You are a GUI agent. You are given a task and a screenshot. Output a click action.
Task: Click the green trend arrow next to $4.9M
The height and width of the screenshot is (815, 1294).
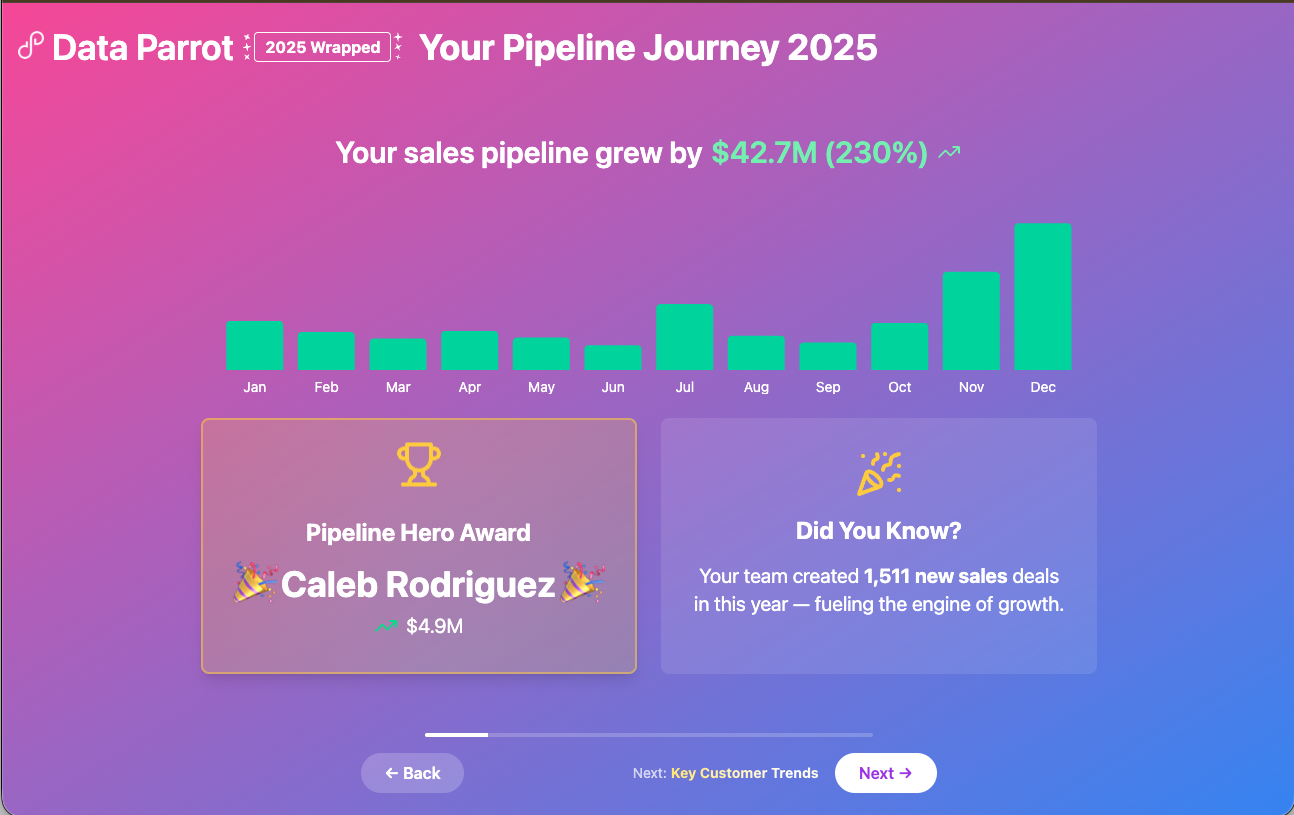(x=386, y=627)
